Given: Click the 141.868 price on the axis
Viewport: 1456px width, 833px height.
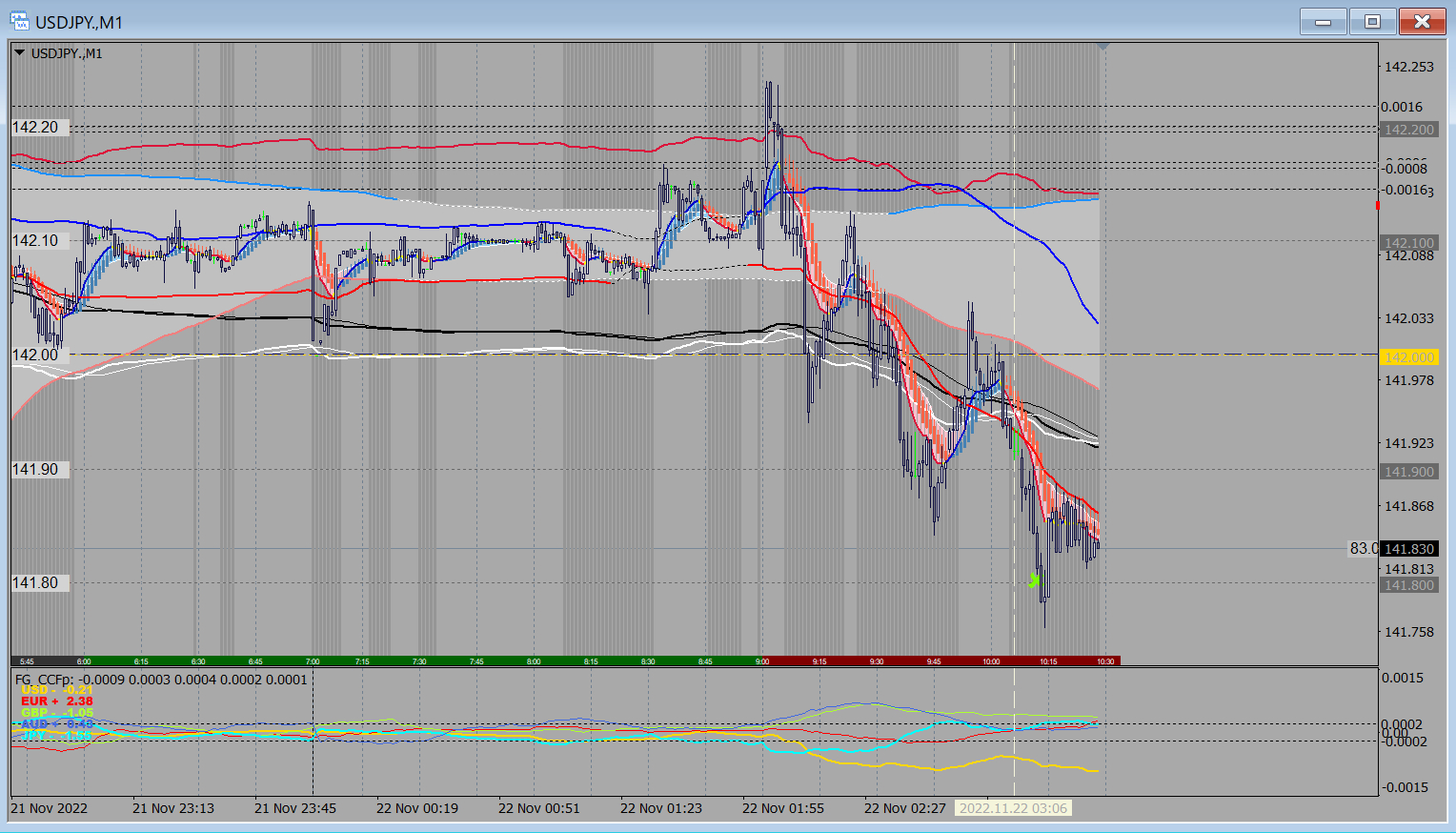Looking at the screenshot, I should pyautogui.click(x=1409, y=506).
